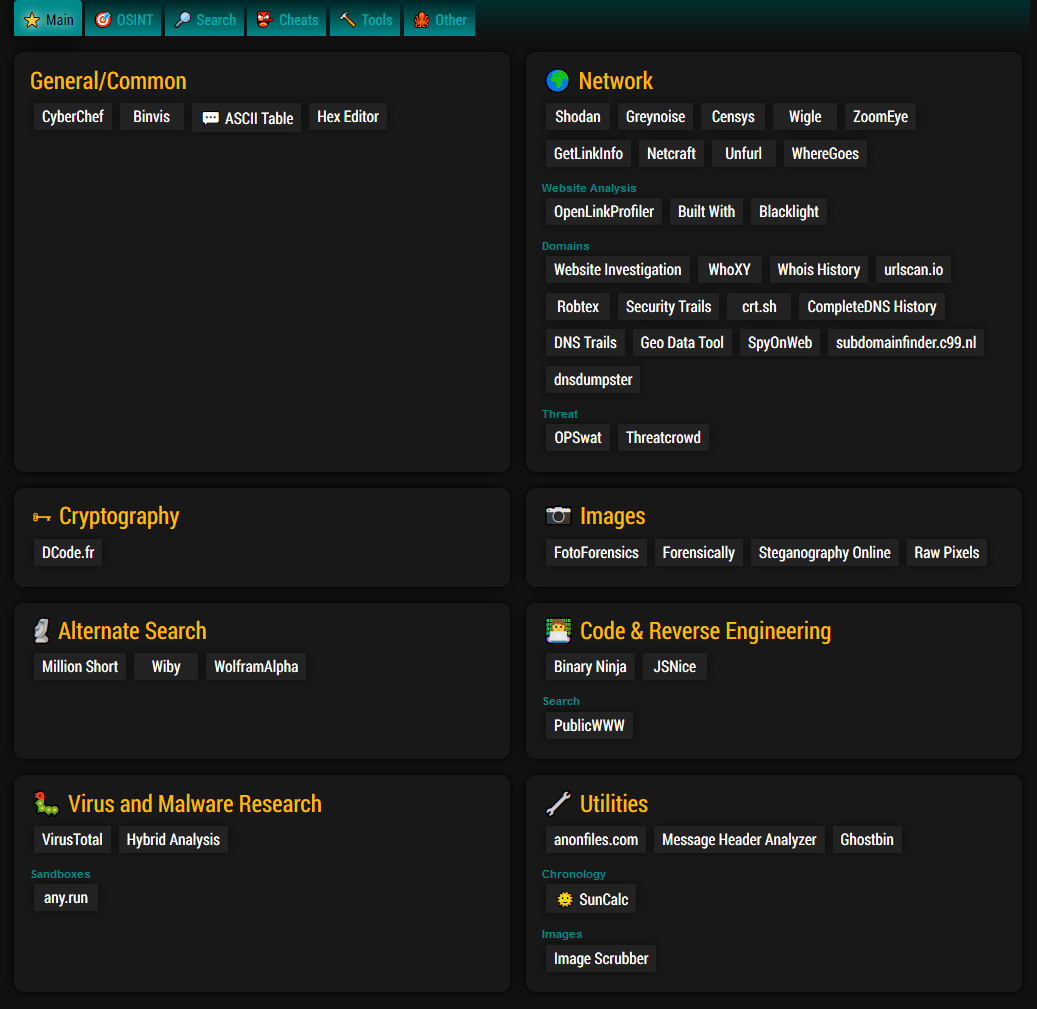This screenshot has height=1009, width=1037.
Task: Click the hacker icon beside Code & Reverse Engineering
Action: [558, 631]
